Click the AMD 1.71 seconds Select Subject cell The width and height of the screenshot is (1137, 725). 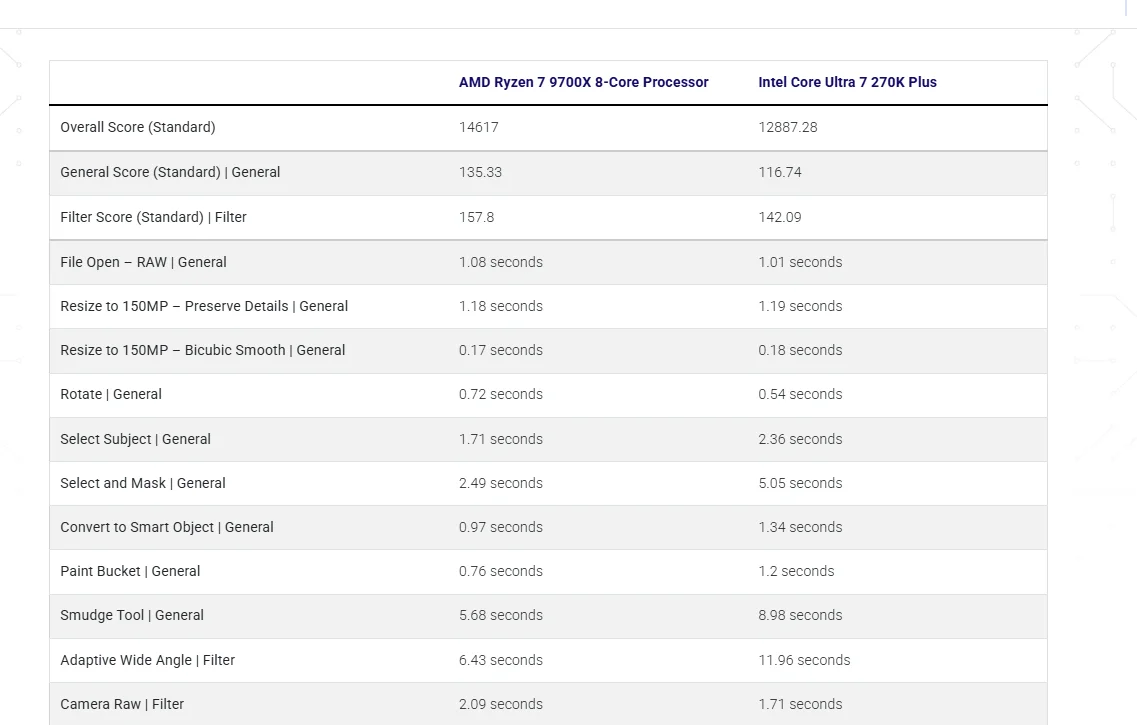500,439
